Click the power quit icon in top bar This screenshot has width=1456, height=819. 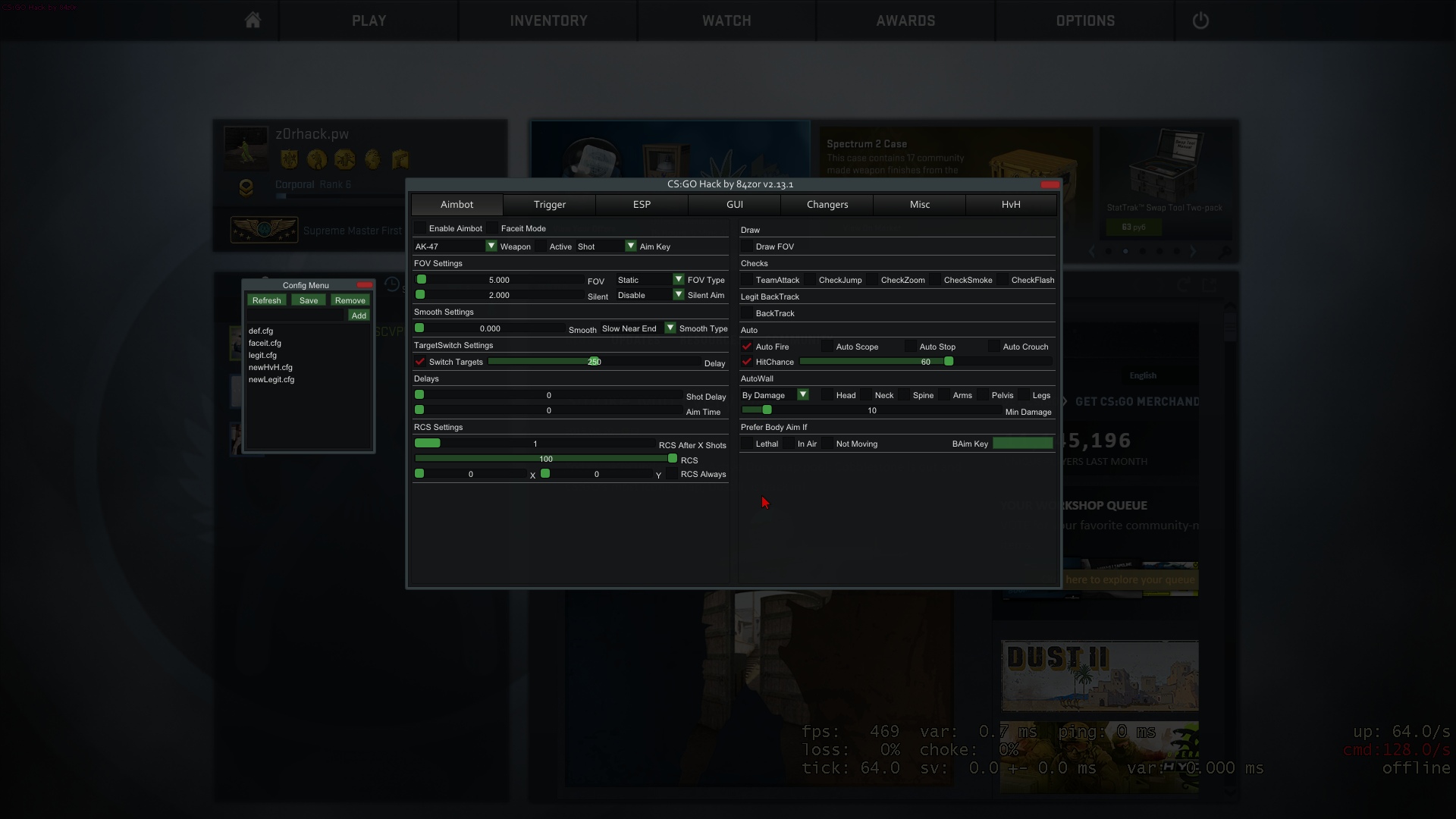1200,20
